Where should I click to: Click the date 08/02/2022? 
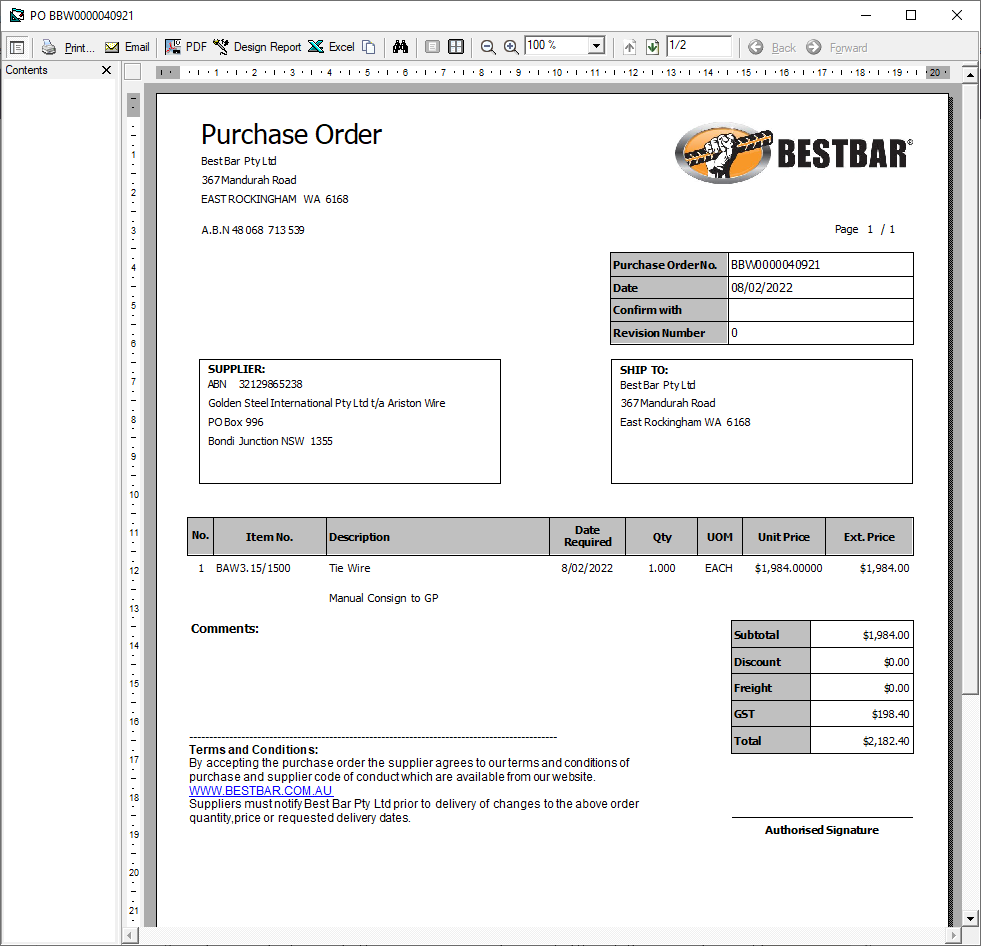tap(761, 288)
